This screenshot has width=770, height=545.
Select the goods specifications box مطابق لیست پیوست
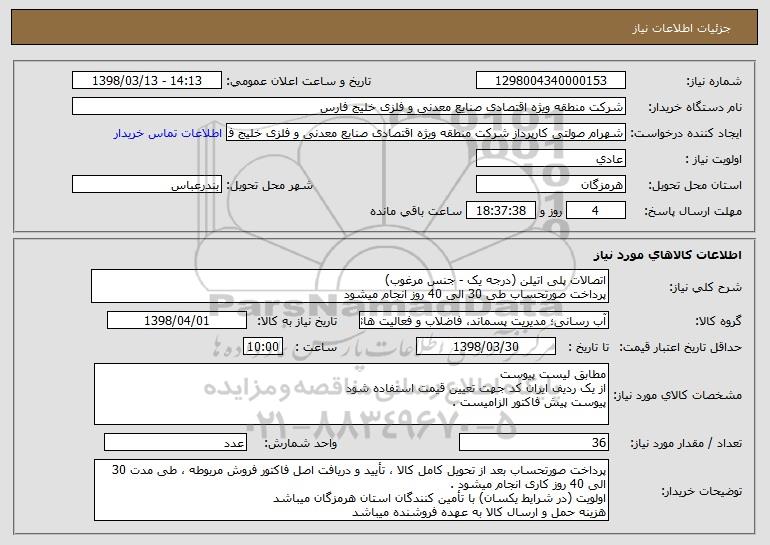[351, 394]
